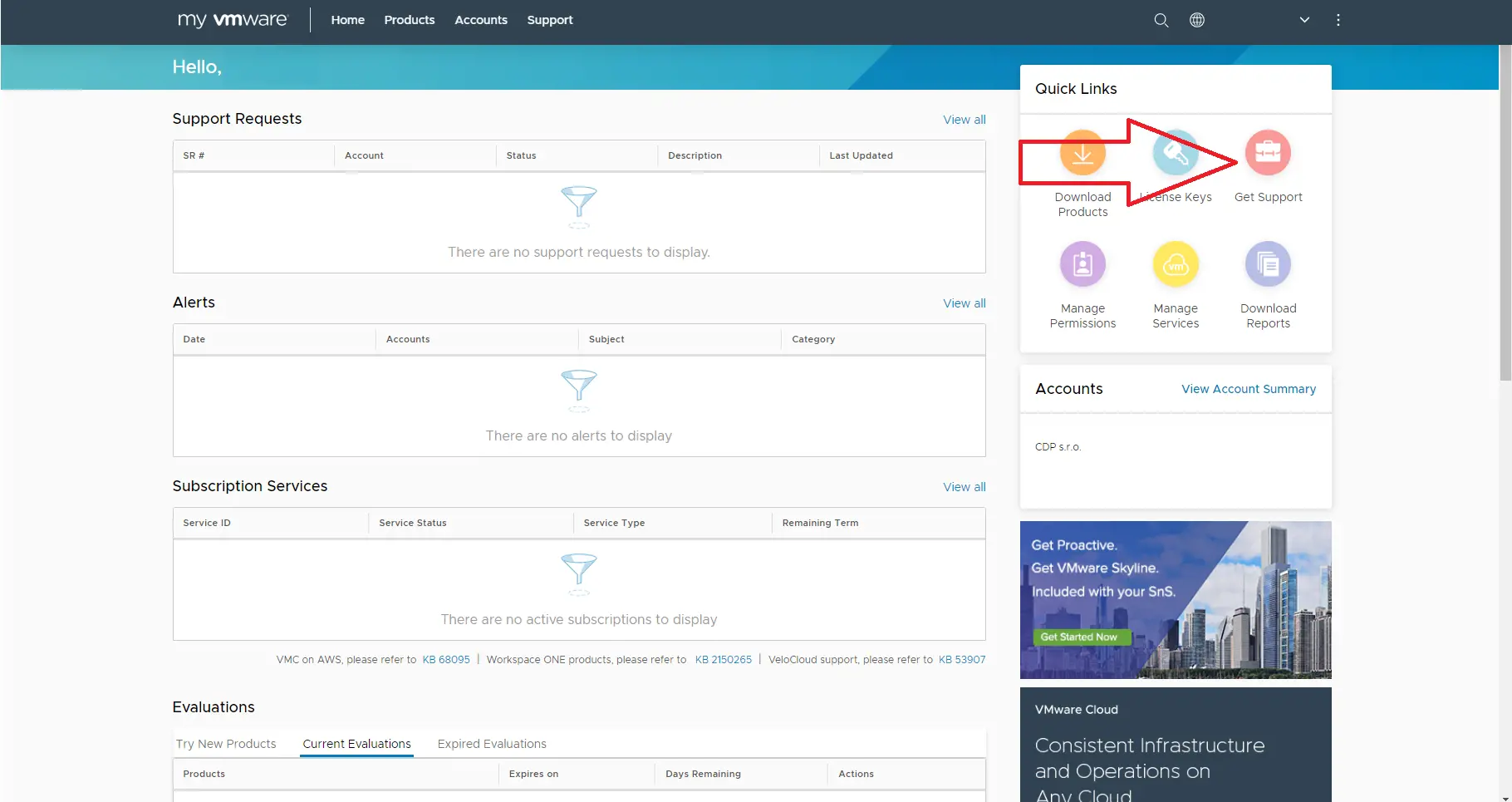The image size is (1512, 802).
Task: View all Subscription Services
Action: click(965, 487)
